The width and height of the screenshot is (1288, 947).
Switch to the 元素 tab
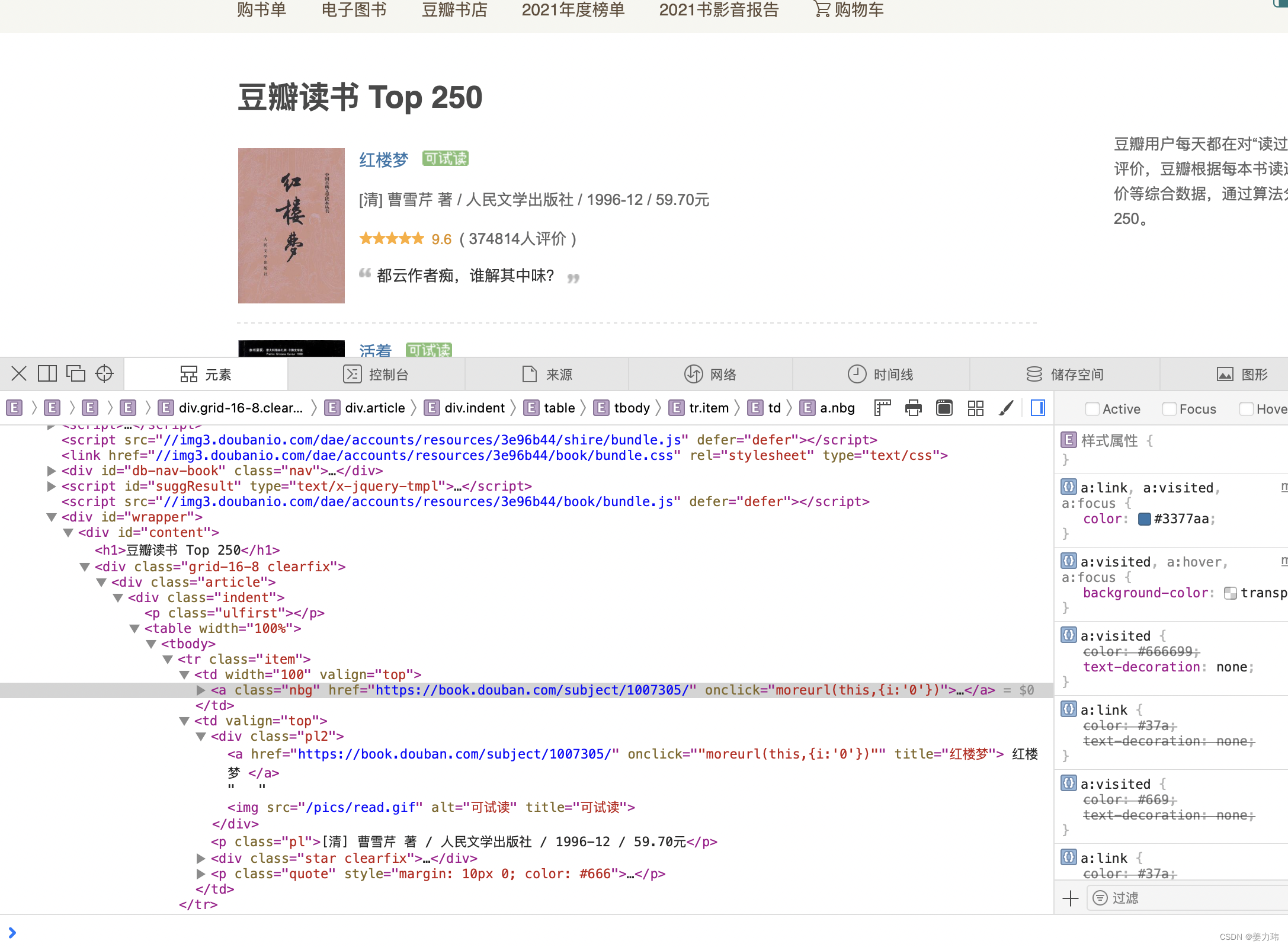pos(206,374)
